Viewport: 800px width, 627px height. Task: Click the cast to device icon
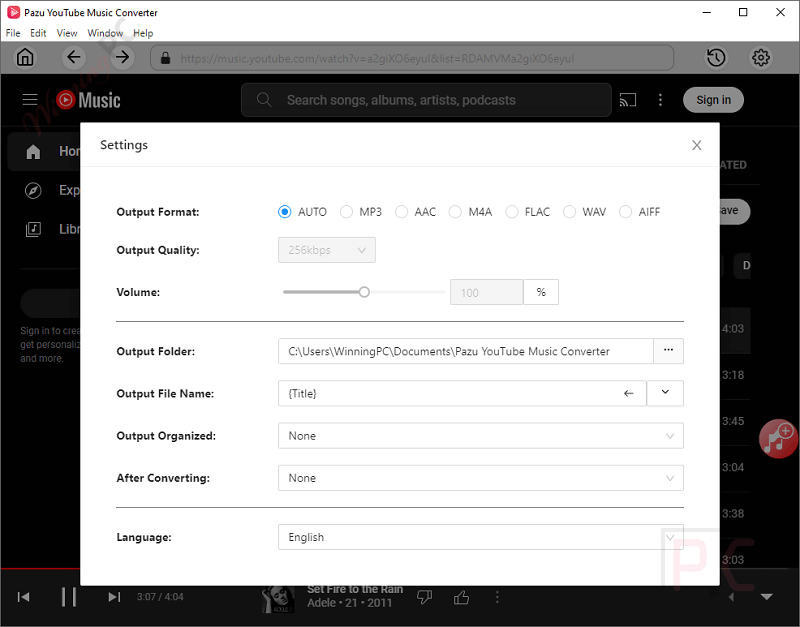coord(628,100)
